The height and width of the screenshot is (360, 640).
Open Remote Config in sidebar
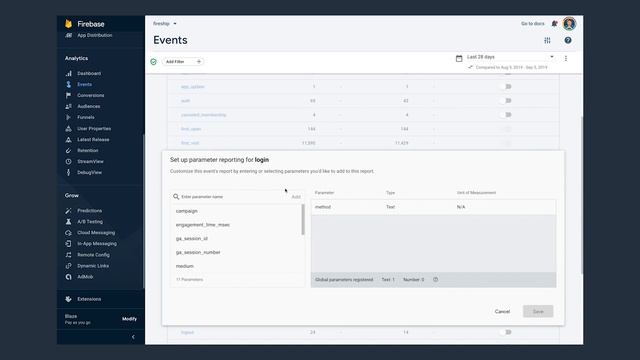coord(93,255)
